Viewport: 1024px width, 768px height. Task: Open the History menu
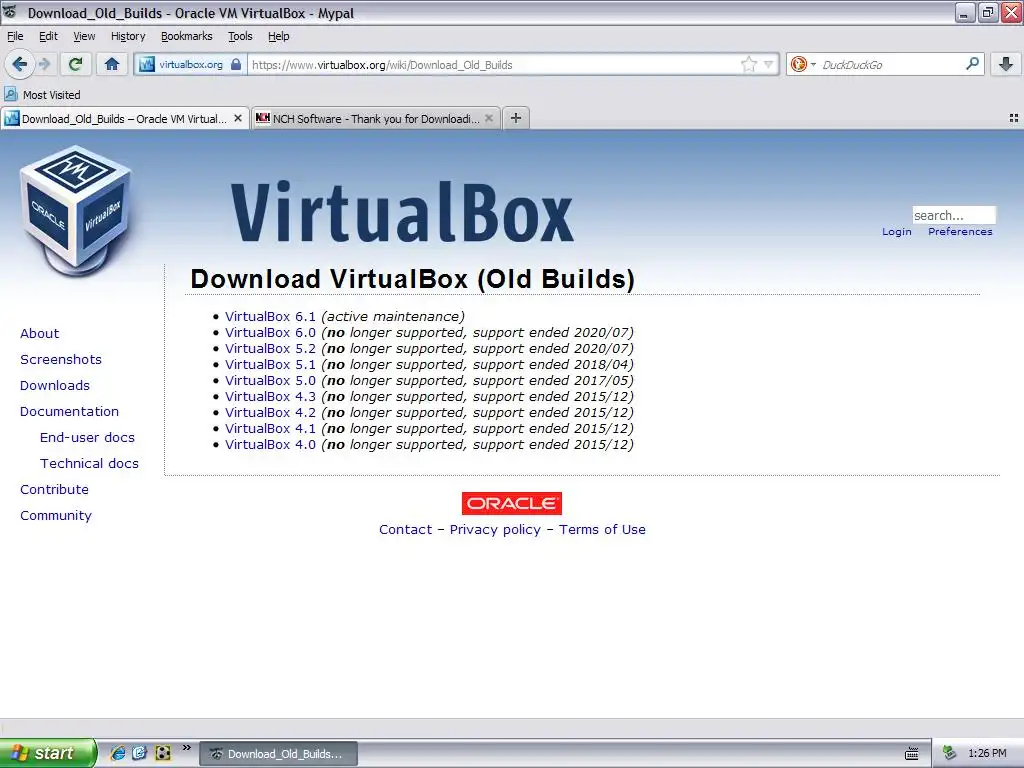click(128, 36)
